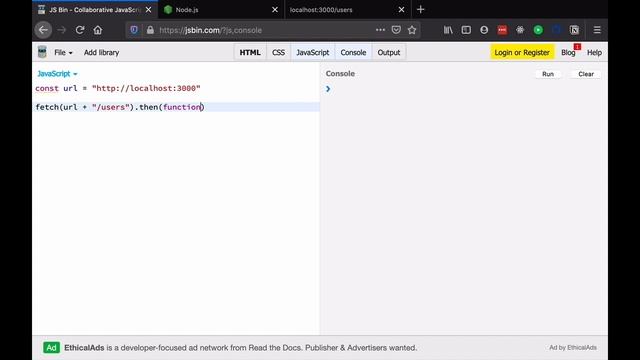The image size is (640, 360).
Task: Expand the JavaScript language dropdown
Action: point(57,74)
